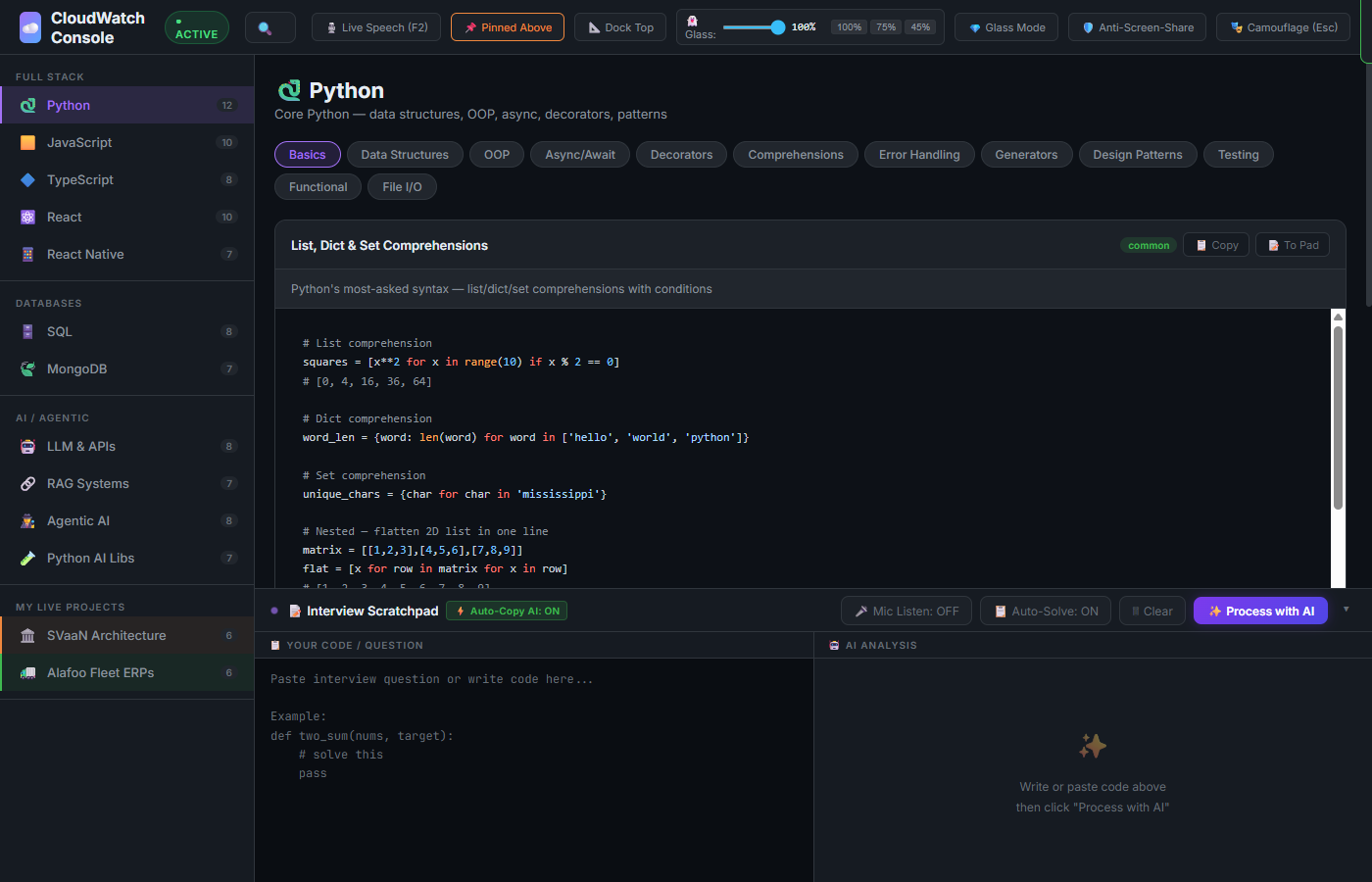Open the Python AI Libs icon
The height and width of the screenshot is (882, 1372).
(28, 559)
